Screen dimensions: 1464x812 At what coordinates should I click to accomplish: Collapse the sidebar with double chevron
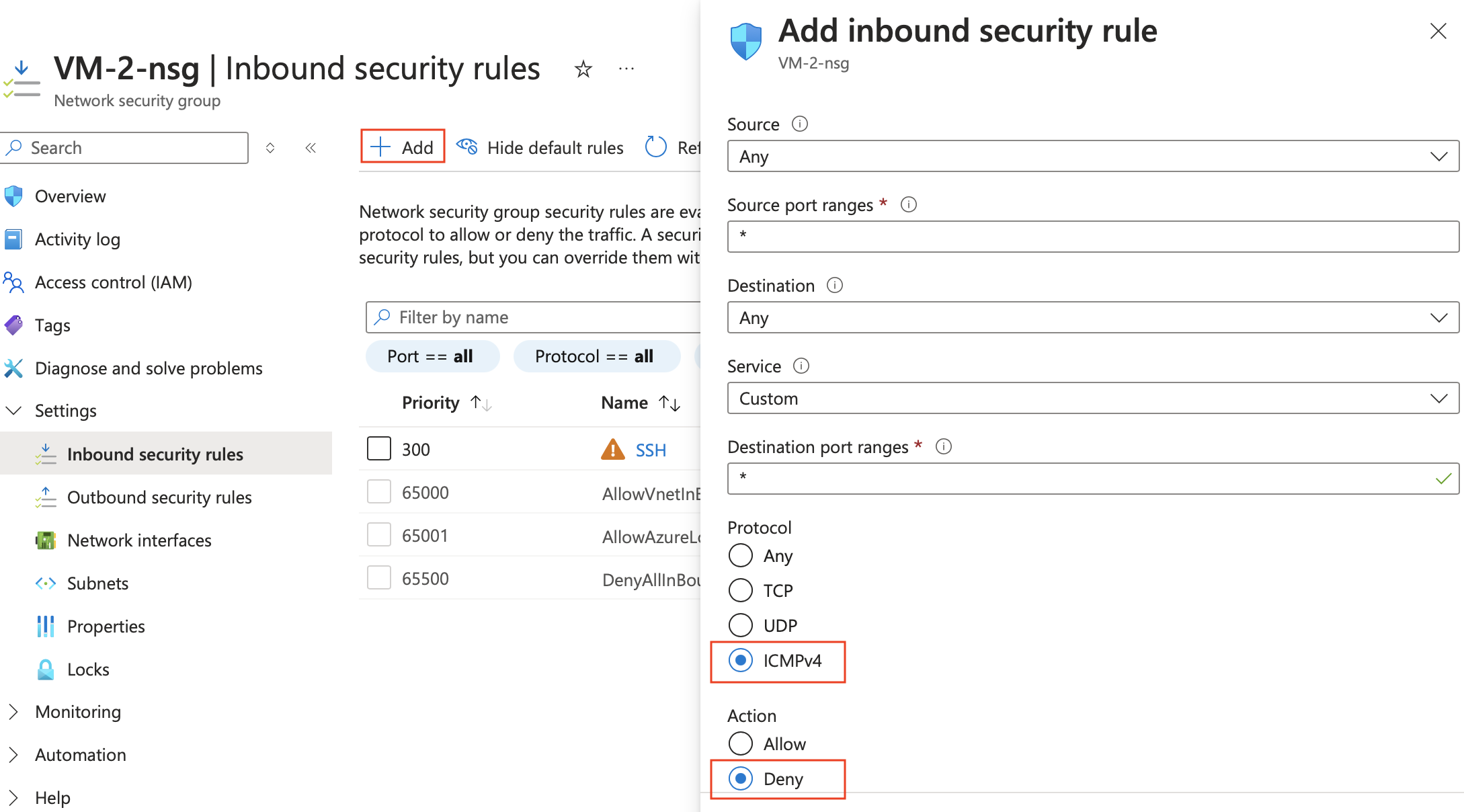click(x=311, y=148)
